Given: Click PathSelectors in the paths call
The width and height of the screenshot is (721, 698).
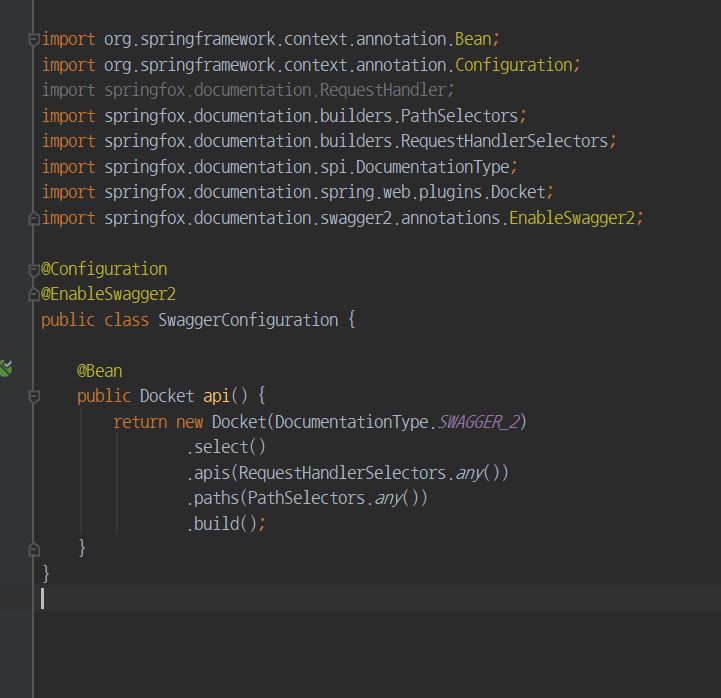Looking at the screenshot, I should click(306, 498).
